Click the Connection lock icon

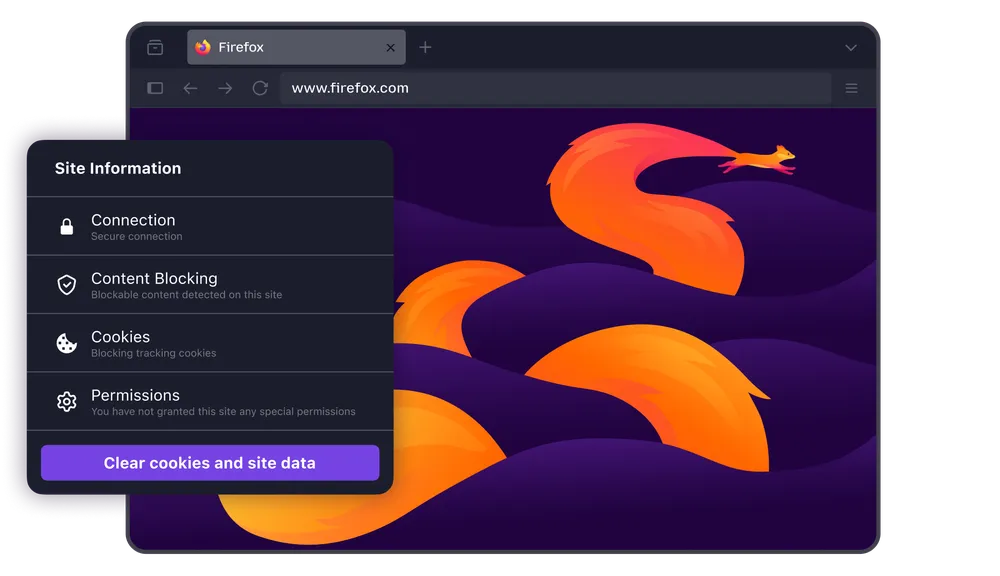point(66,226)
